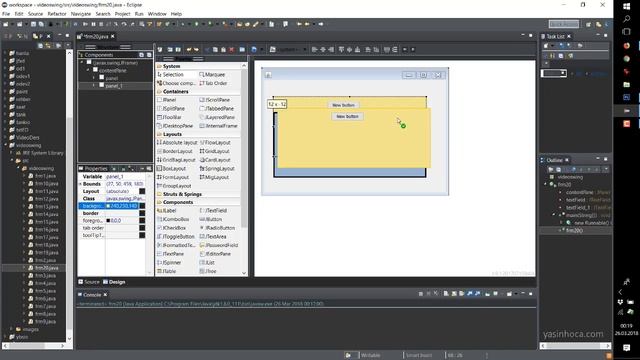Collapse the videoswing project in Package Explorer
The image size is (640, 360).
6,145
